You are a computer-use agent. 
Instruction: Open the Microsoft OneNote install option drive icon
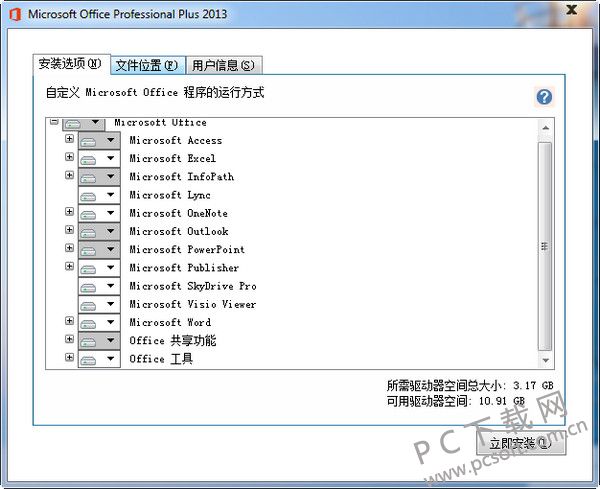98,214
